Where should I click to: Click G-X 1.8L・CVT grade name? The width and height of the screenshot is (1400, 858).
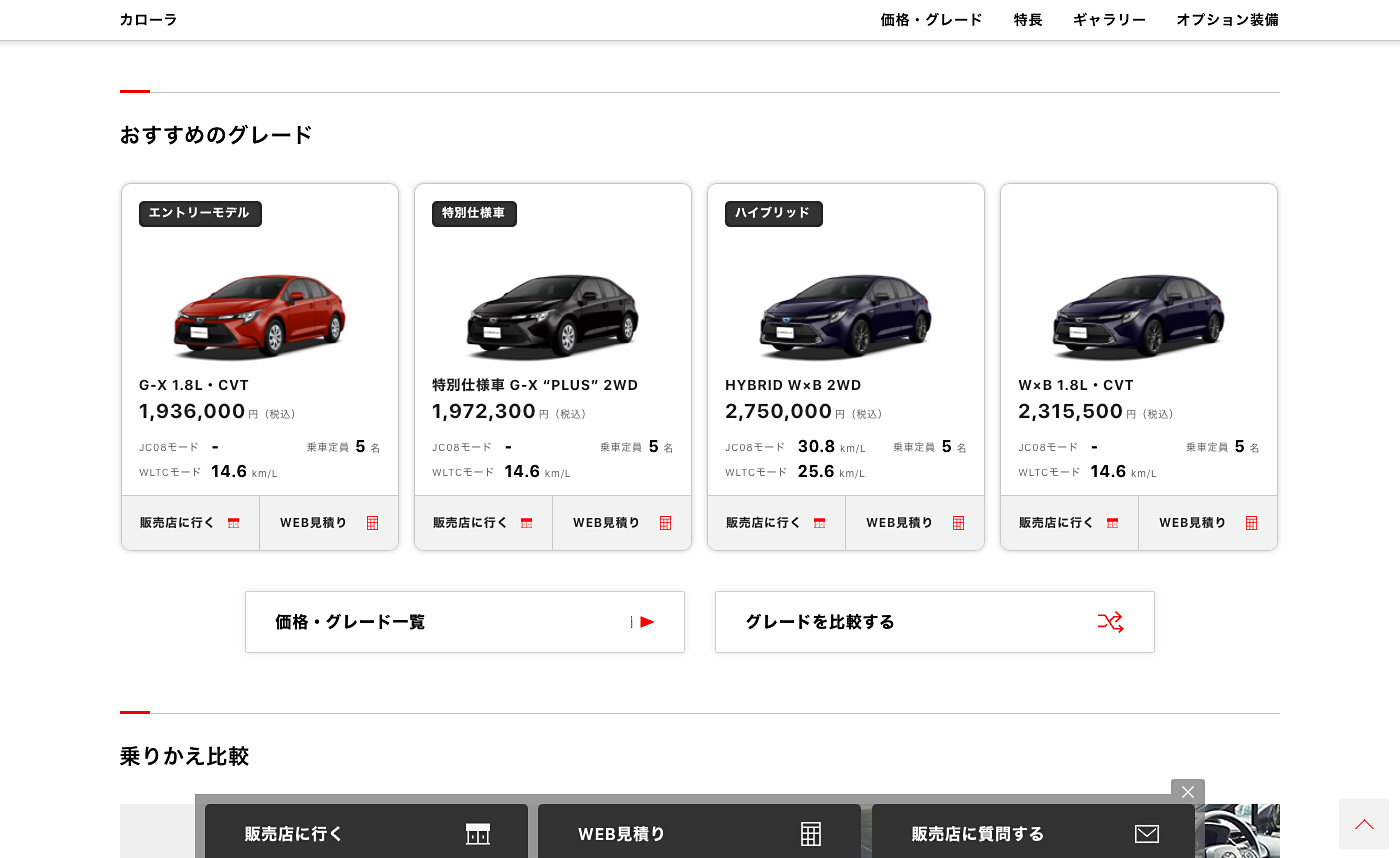(x=194, y=385)
